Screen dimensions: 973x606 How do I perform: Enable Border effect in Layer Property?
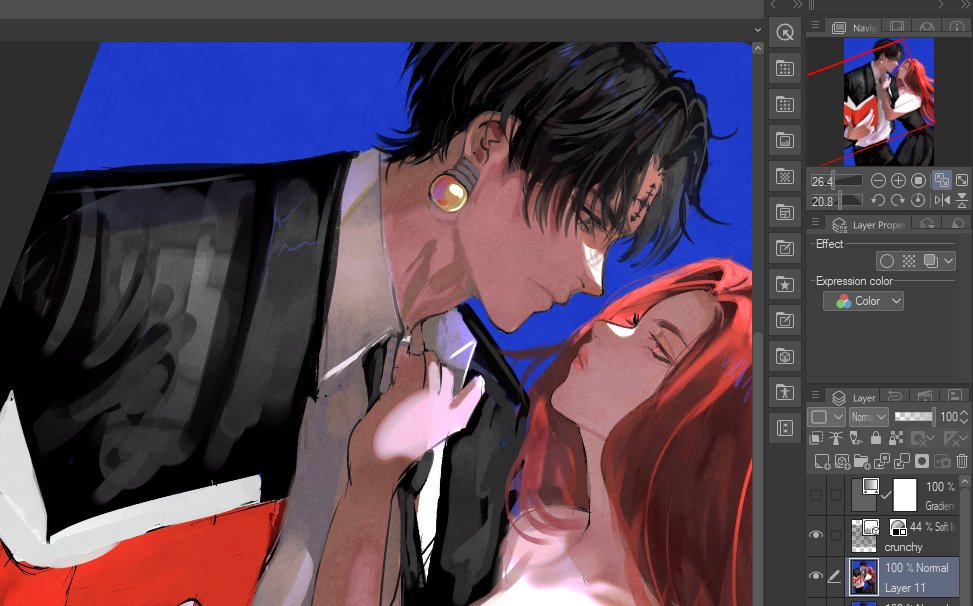[x=887, y=261]
